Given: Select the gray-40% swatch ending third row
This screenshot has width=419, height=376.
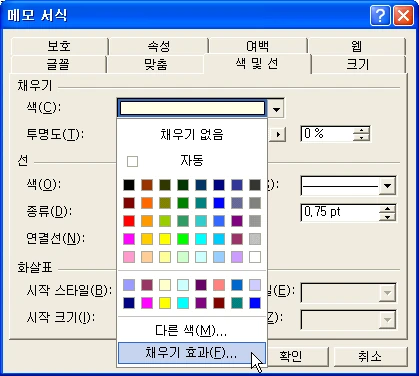Looking at the screenshot, I should pyautogui.click(x=255, y=221).
